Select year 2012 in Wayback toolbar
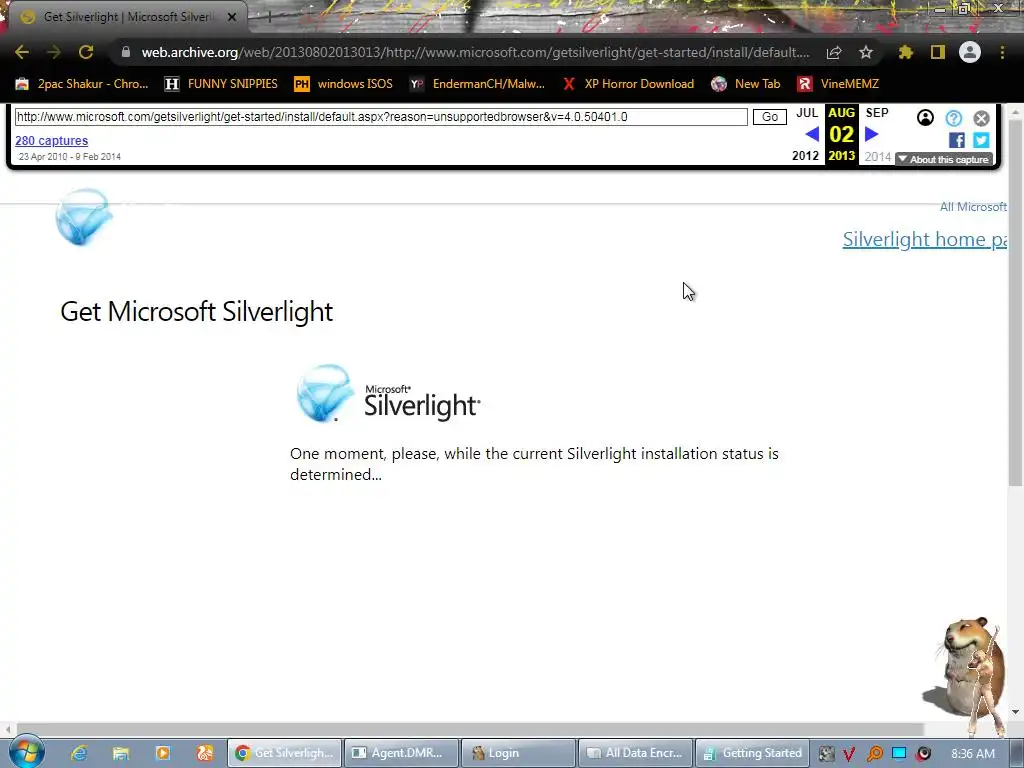Screen dimensions: 1024x768 click(x=805, y=156)
